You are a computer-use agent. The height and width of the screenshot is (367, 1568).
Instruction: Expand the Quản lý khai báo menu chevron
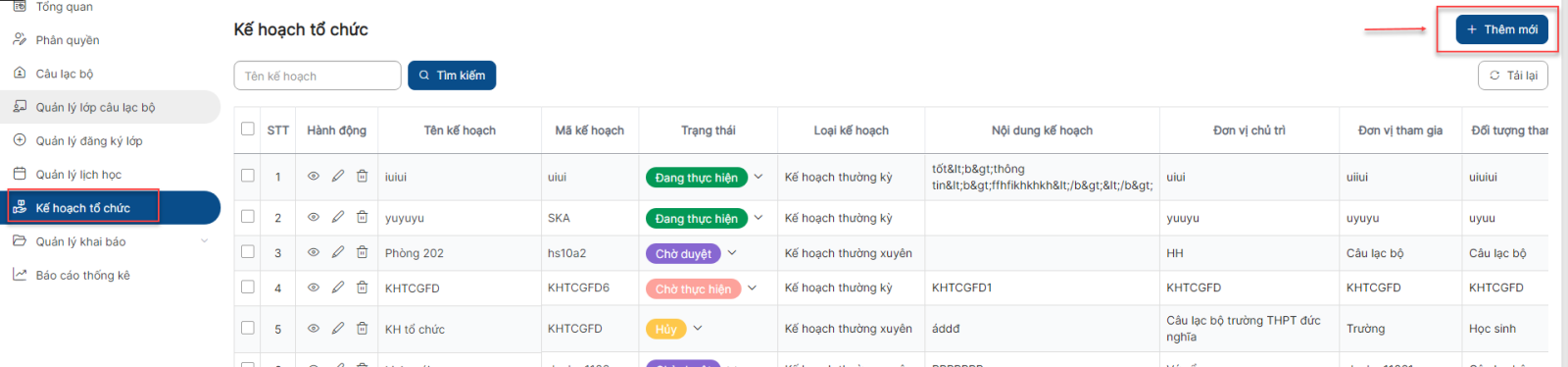(205, 241)
